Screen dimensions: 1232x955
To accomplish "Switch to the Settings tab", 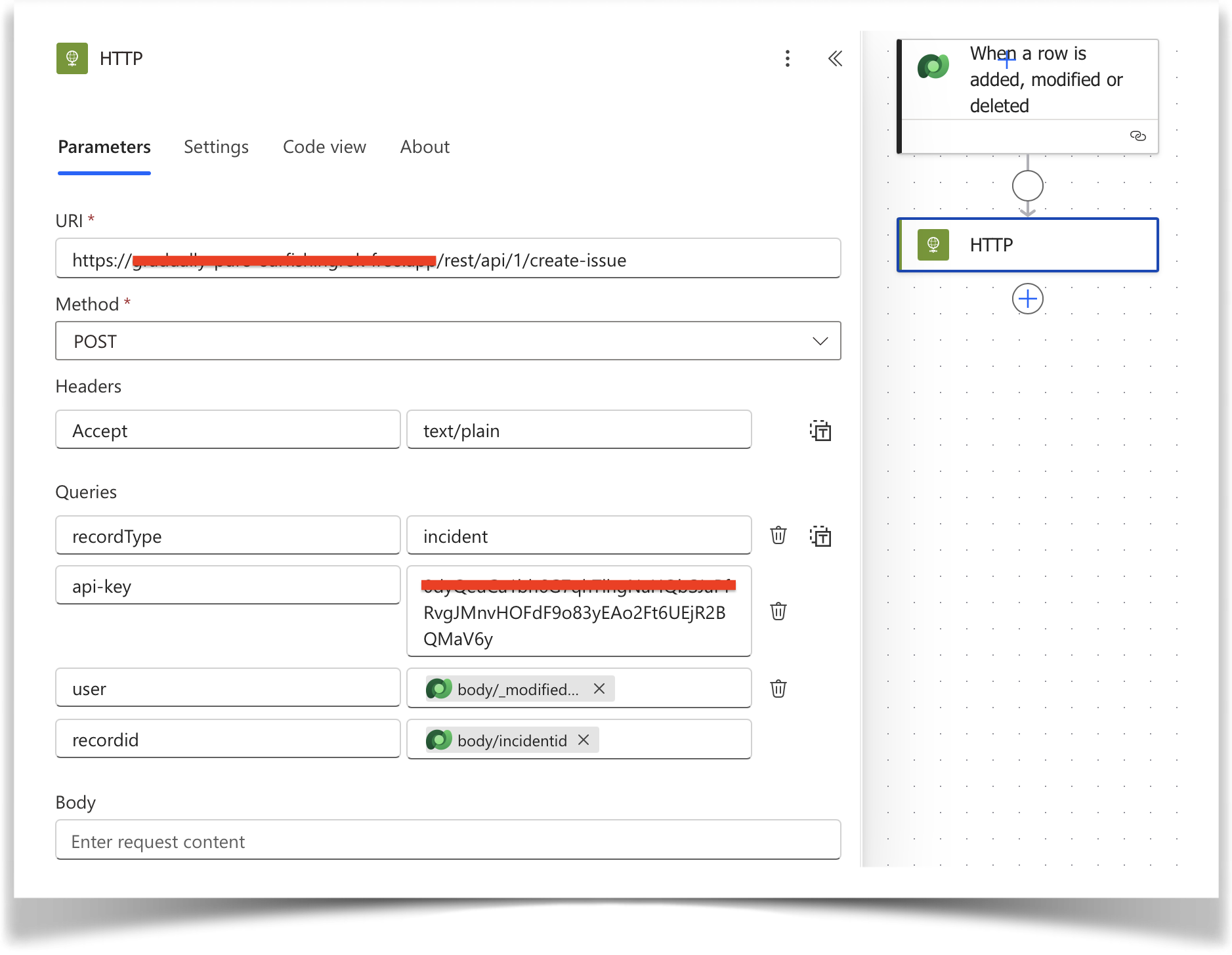I will (x=216, y=147).
